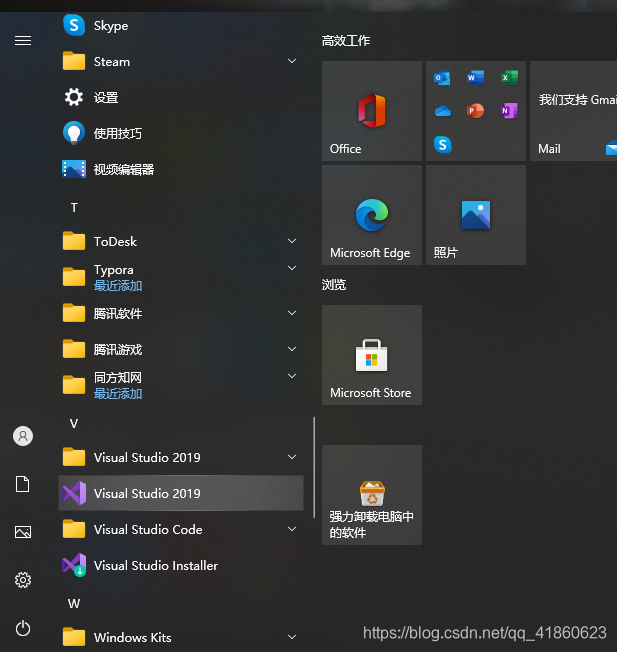Open the Office tile
617x652 pixels.
372,111
